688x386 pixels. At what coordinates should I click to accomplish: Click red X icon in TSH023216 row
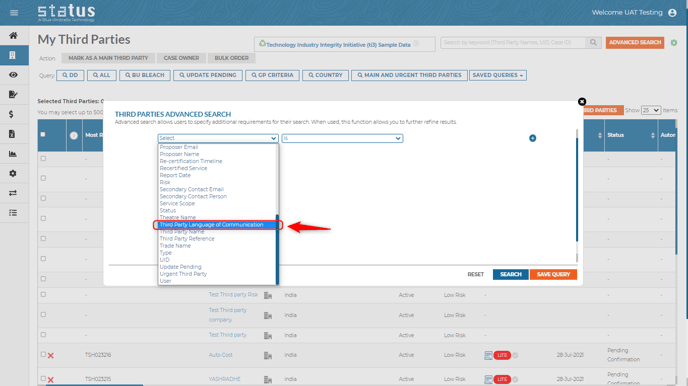tap(51, 356)
